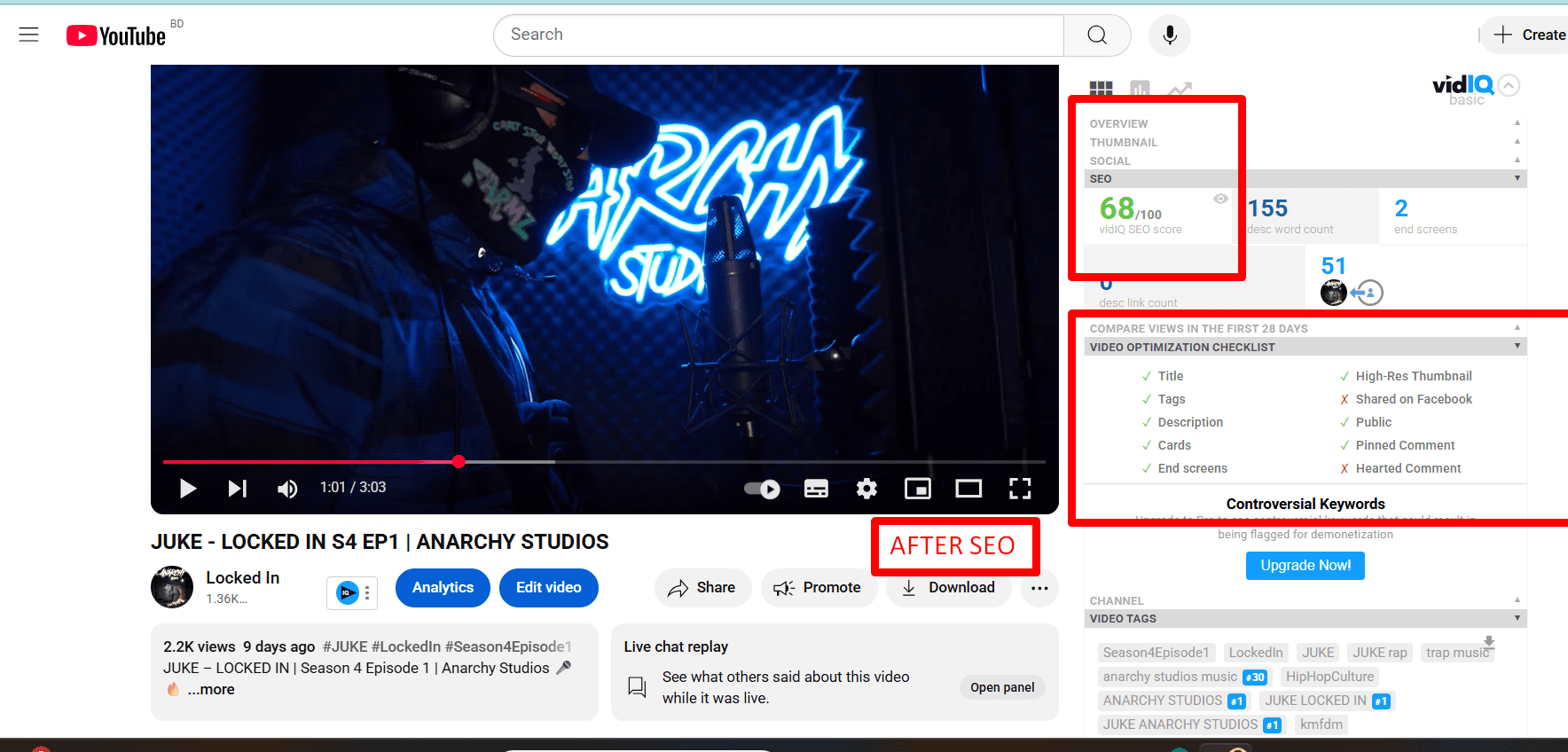Open panel for live chat replay
Screen dimensions: 1568x752
[1002, 687]
